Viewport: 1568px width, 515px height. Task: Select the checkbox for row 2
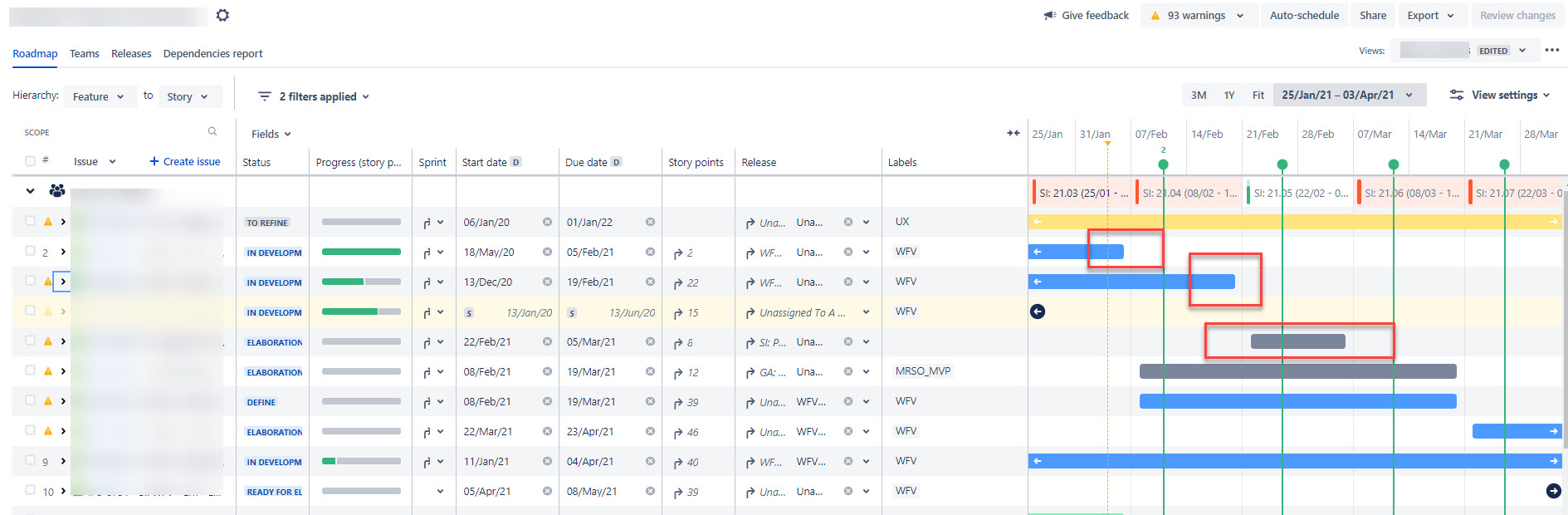pos(30,251)
